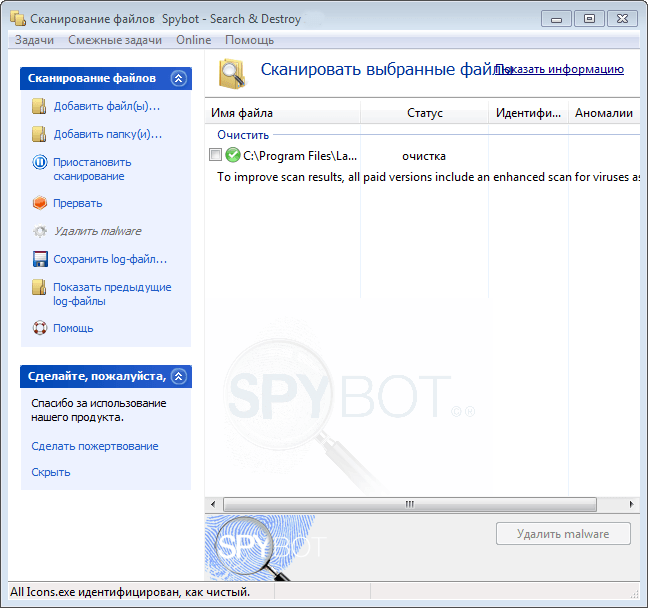648x608 pixels.
Task: Click Показать предыдущие log-файлы link
Action: point(112,294)
